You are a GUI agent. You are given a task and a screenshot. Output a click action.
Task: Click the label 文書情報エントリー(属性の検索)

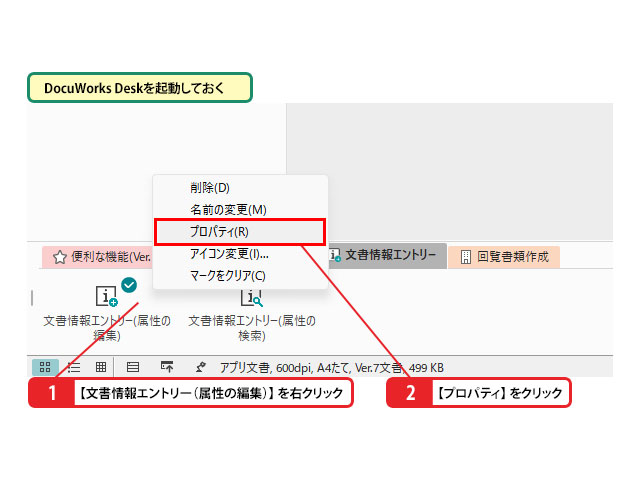(252, 328)
